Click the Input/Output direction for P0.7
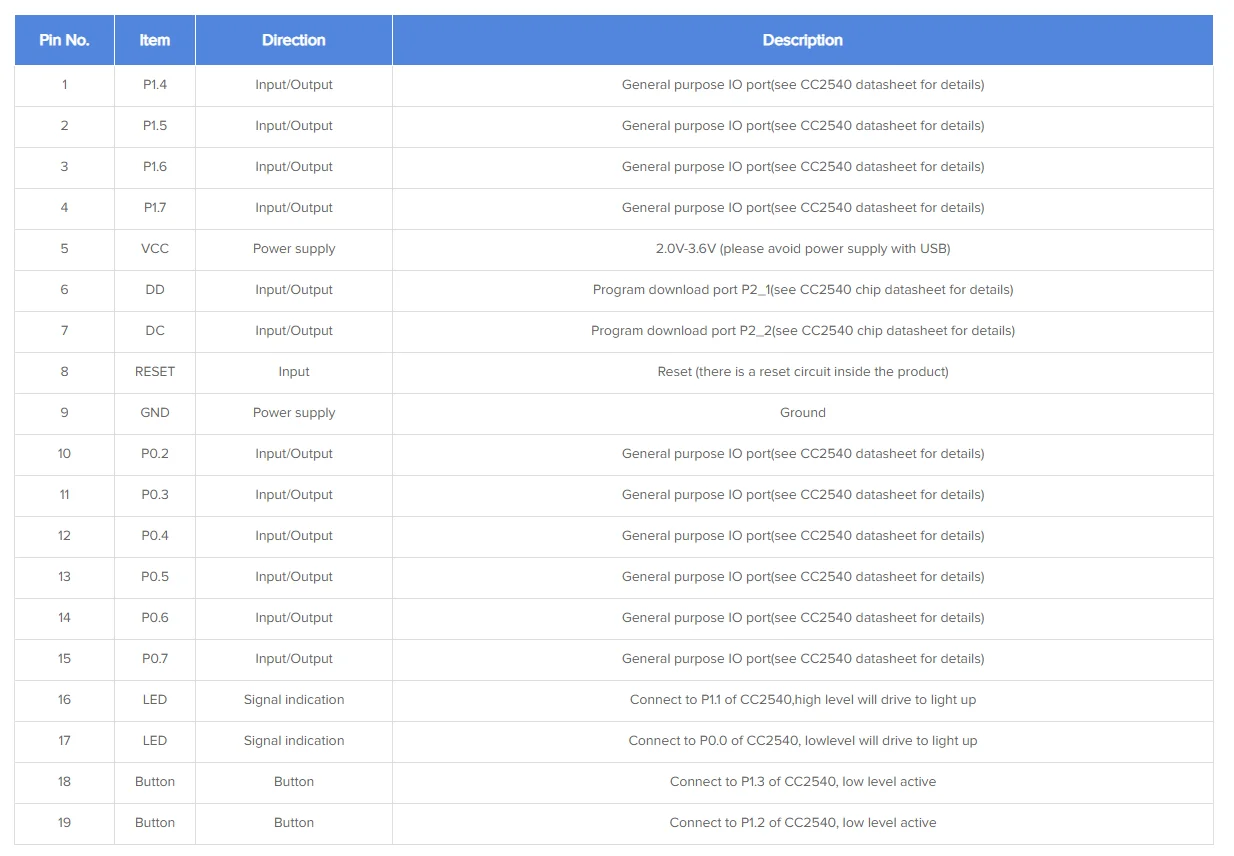This screenshot has width=1234, height=856. click(x=294, y=659)
